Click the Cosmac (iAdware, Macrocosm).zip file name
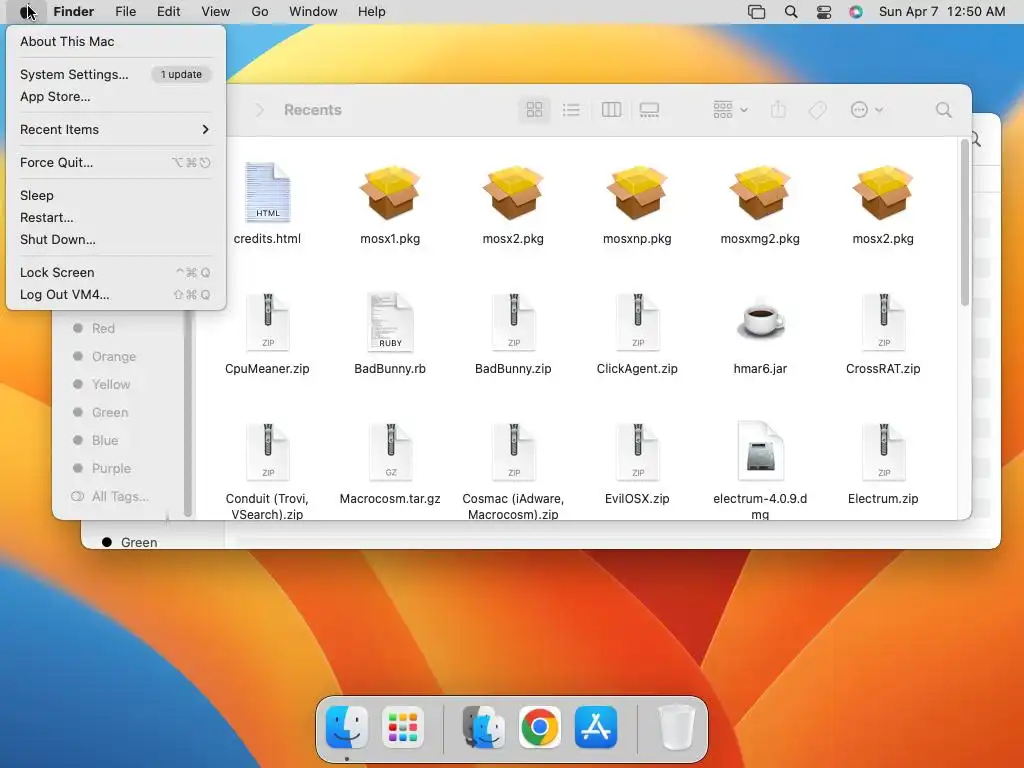Screen dimensions: 1024x768 tap(513, 506)
